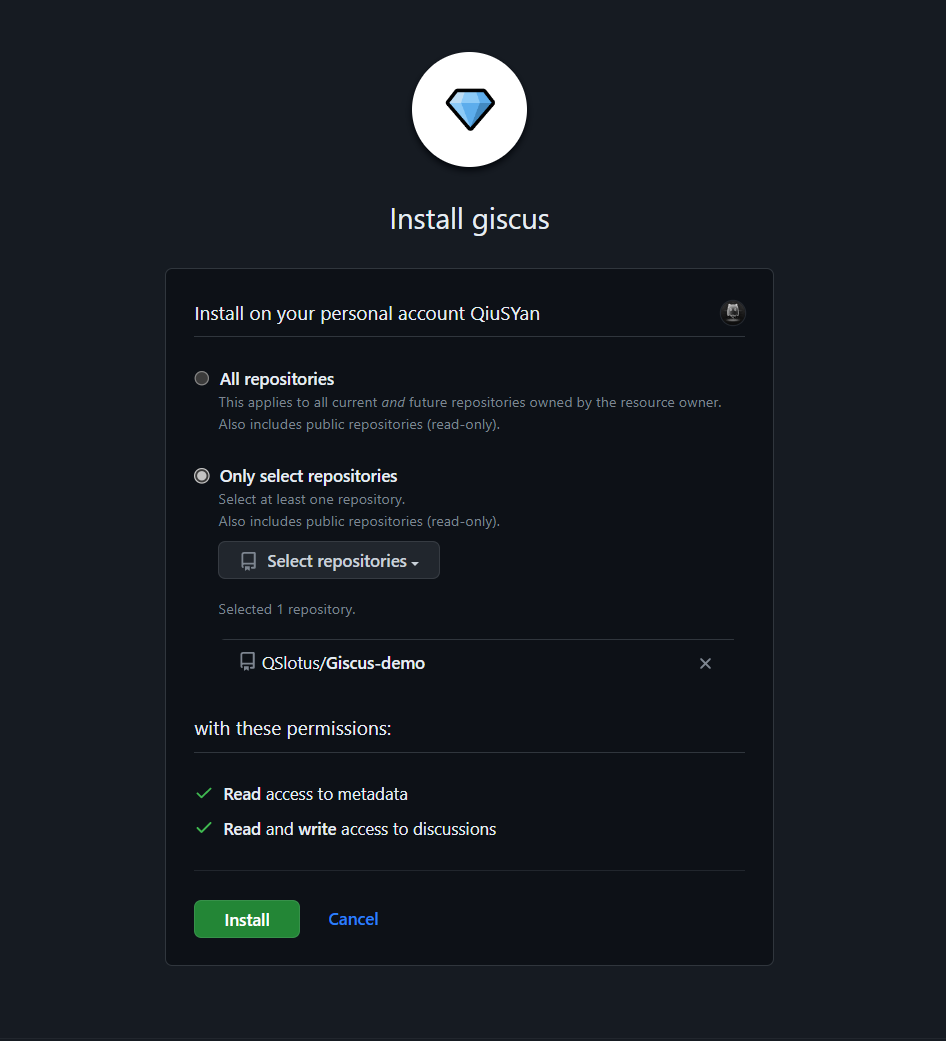Click the book icon inside Select repositories button
The height and width of the screenshot is (1041, 946).
point(249,561)
